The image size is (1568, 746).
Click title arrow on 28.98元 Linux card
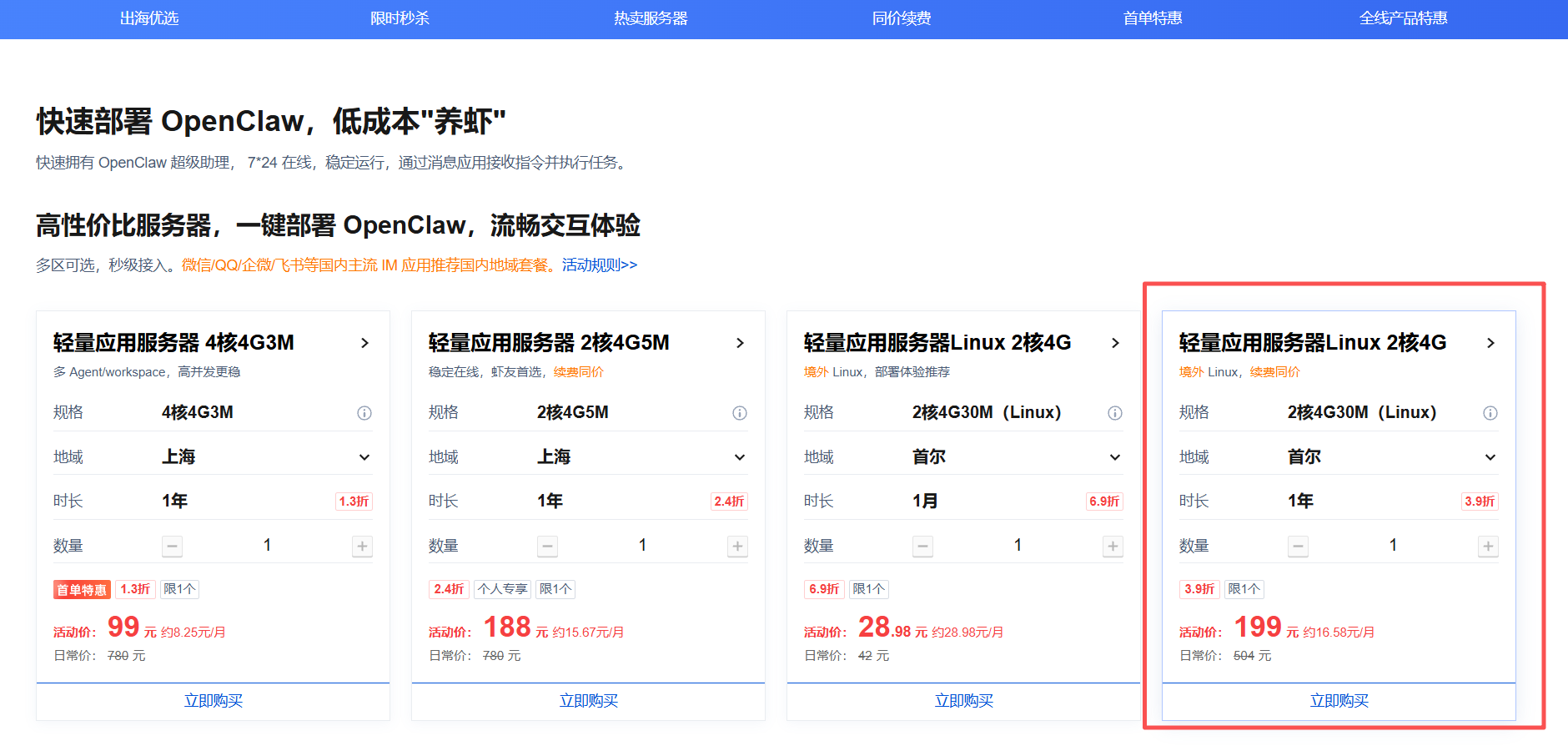pyautogui.click(x=1115, y=343)
